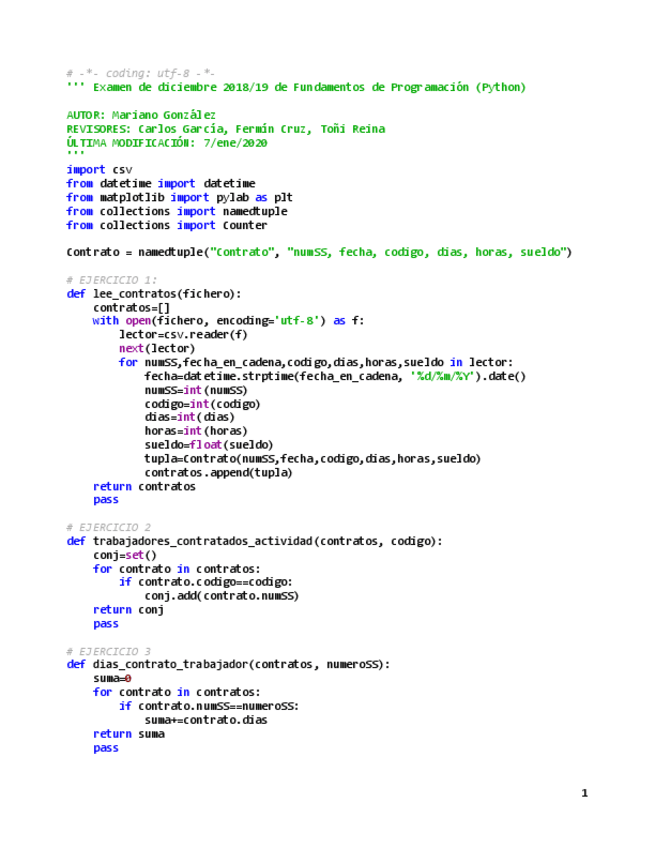
Task: Select the 'AUTOR: Mariano González' line
Action: (x=141, y=115)
